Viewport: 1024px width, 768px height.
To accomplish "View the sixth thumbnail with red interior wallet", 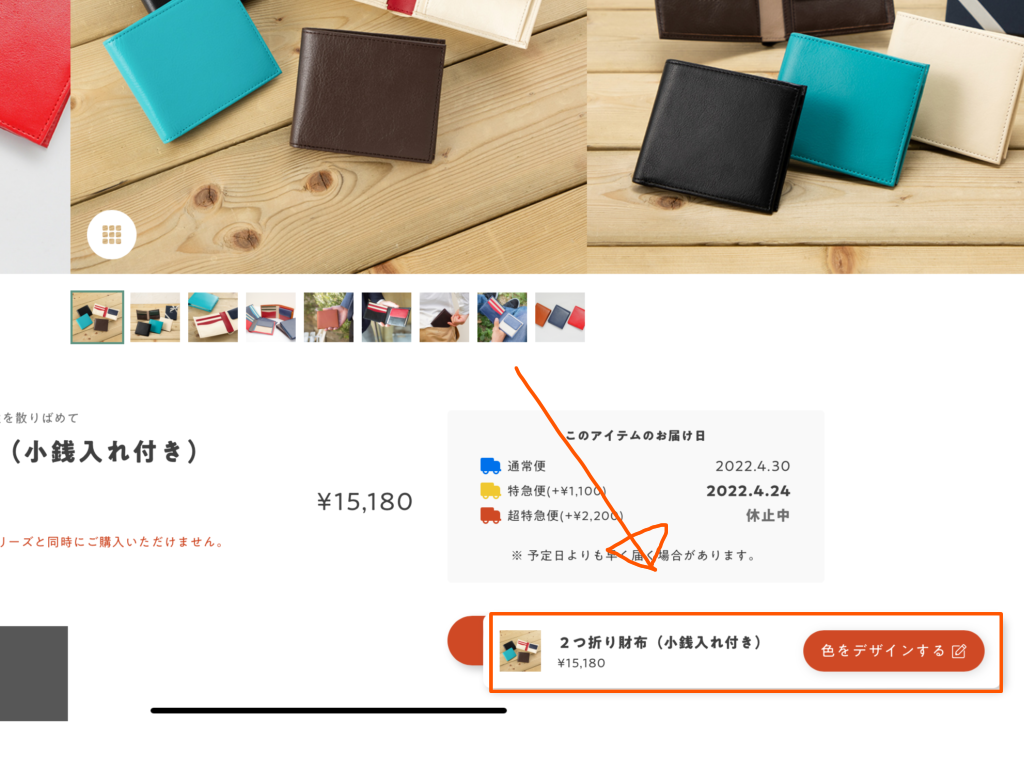I will tap(387, 317).
